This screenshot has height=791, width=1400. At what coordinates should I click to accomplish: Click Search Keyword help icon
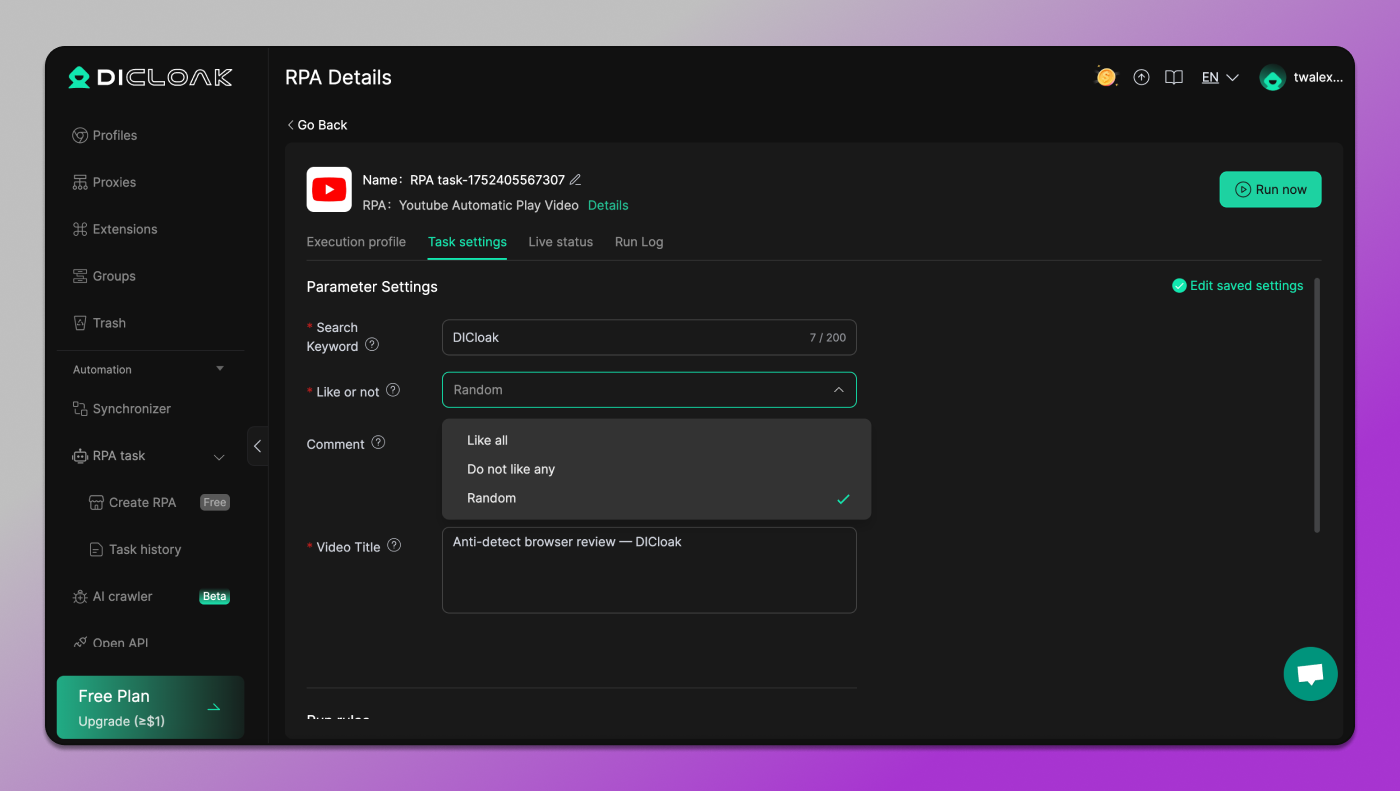[372, 344]
